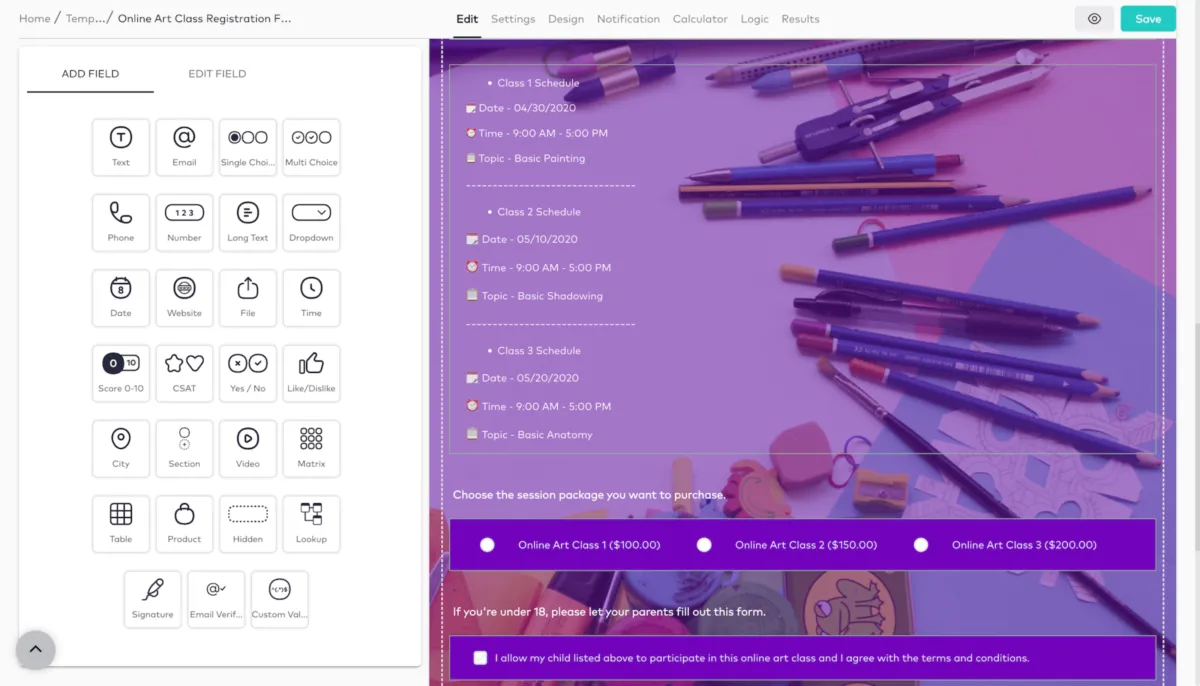Add a Score 0-10 field
This screenshot has height=686, width=1200.
(121, 373)
